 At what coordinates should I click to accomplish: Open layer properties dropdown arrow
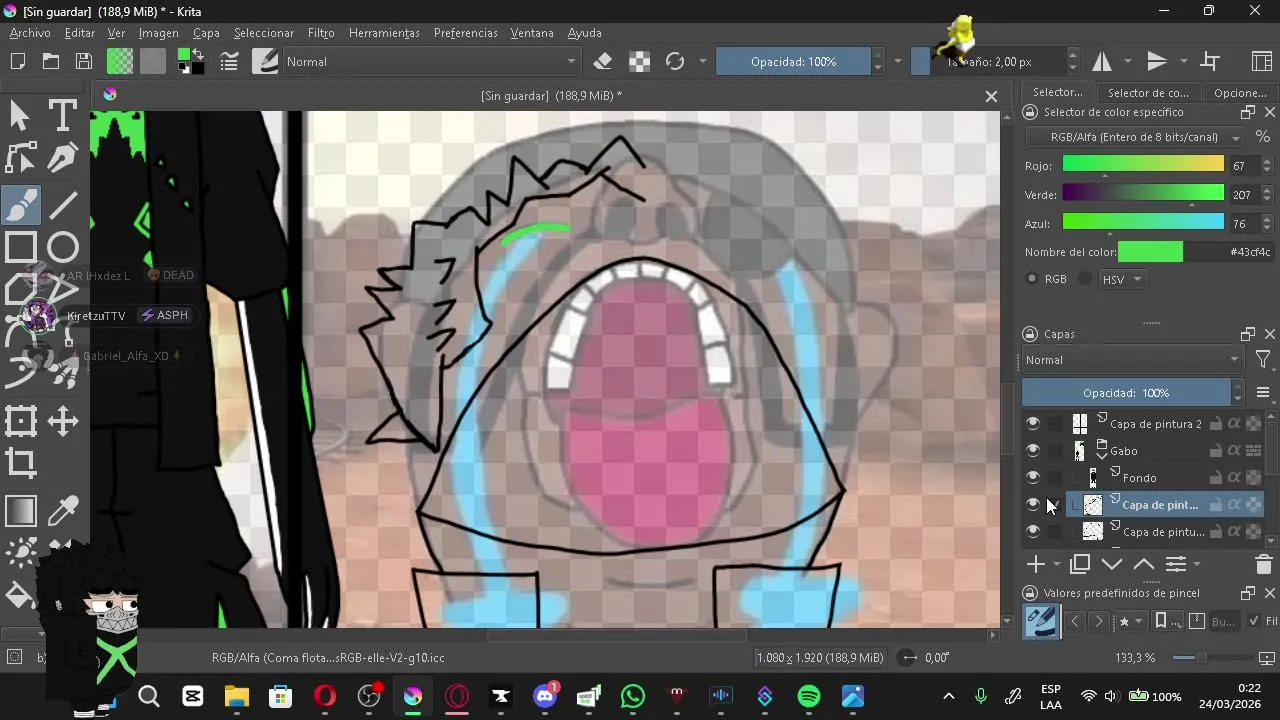pyautogui.click(x=1196, y=565)
